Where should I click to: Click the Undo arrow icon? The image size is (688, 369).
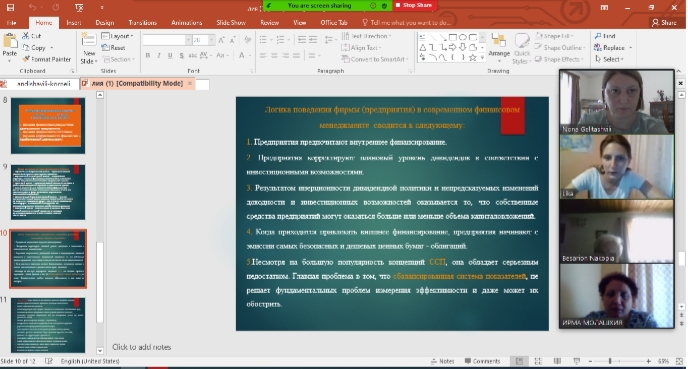(33, 7)
